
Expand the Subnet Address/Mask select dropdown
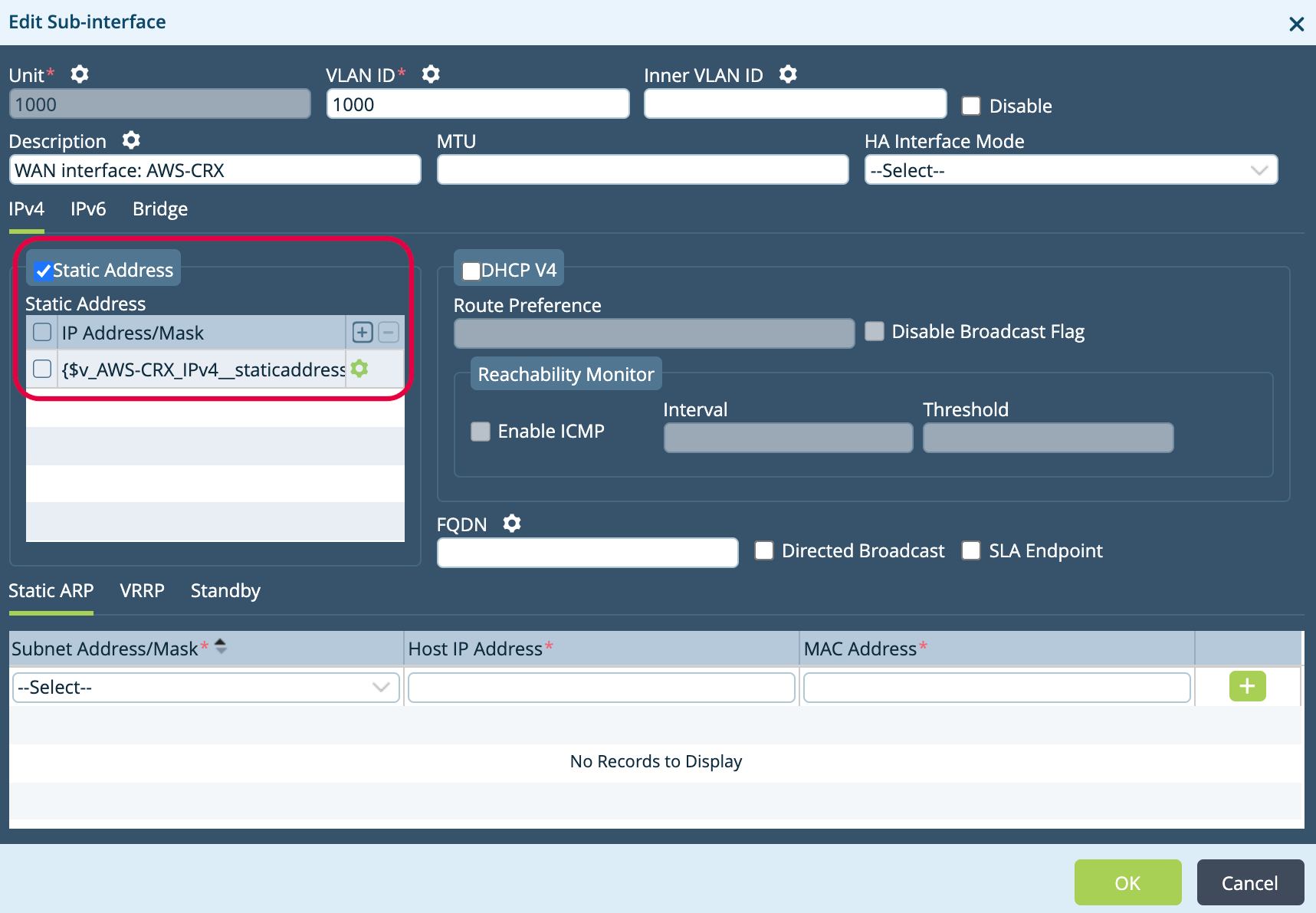pos(206,687)
